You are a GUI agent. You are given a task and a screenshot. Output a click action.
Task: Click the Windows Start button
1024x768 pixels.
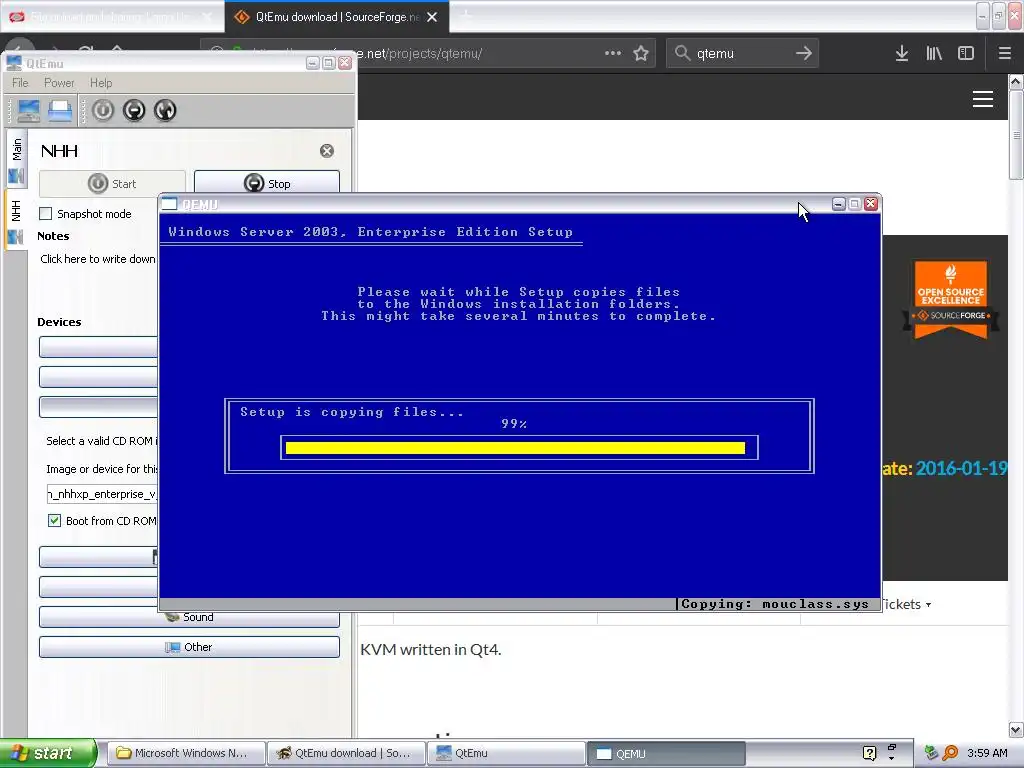tap(48, 753)
